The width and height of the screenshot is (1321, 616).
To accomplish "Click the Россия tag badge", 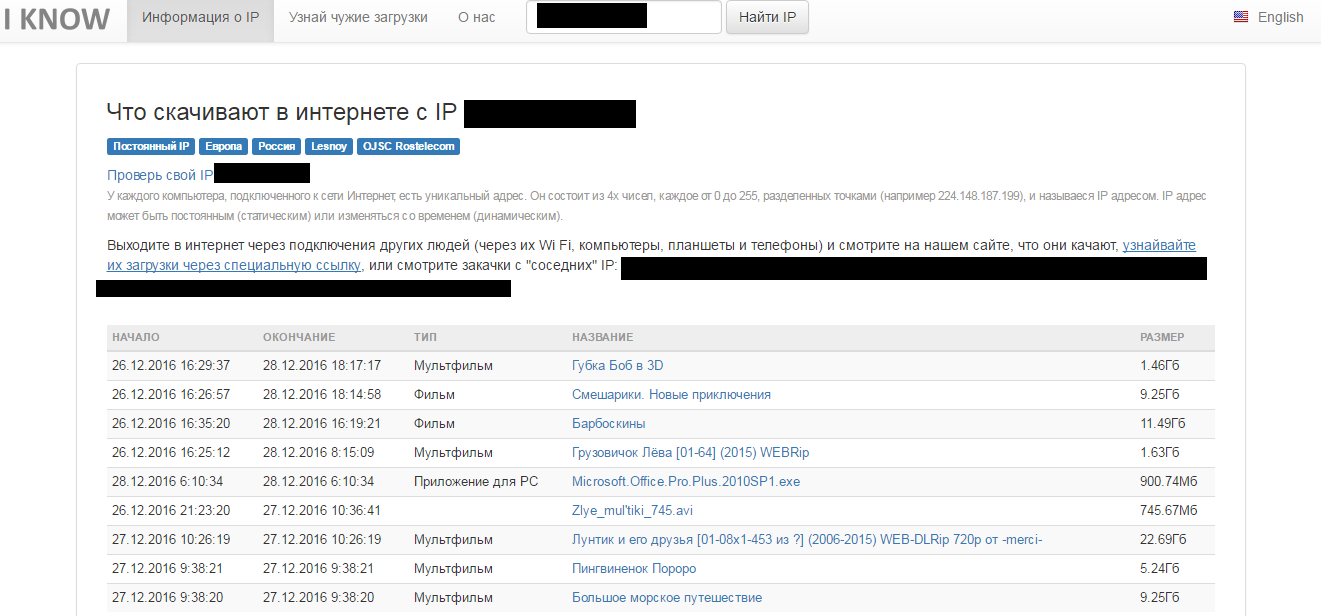I will point(277,146).
